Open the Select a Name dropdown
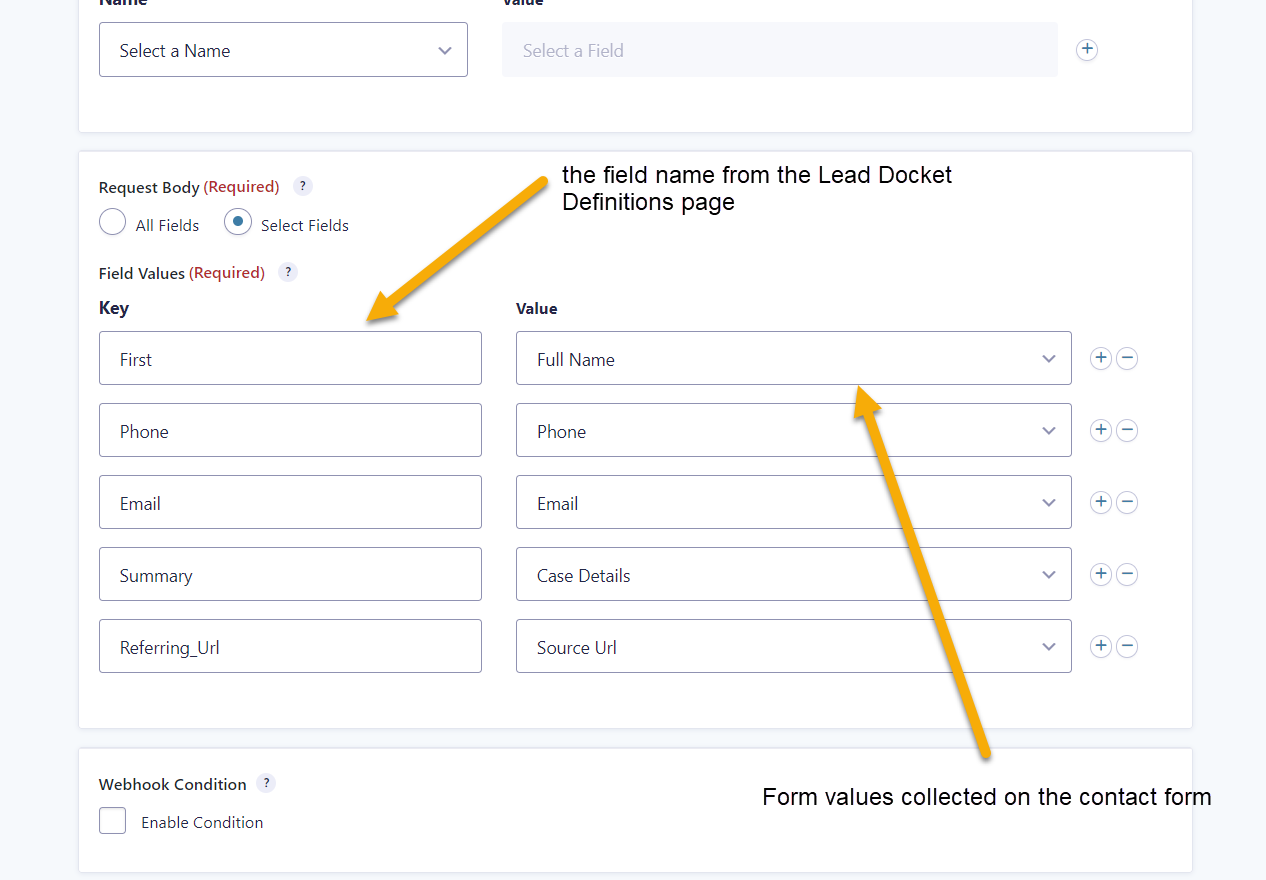The height and width of the screenshot is (880, 1266). [x=283, y=49]
